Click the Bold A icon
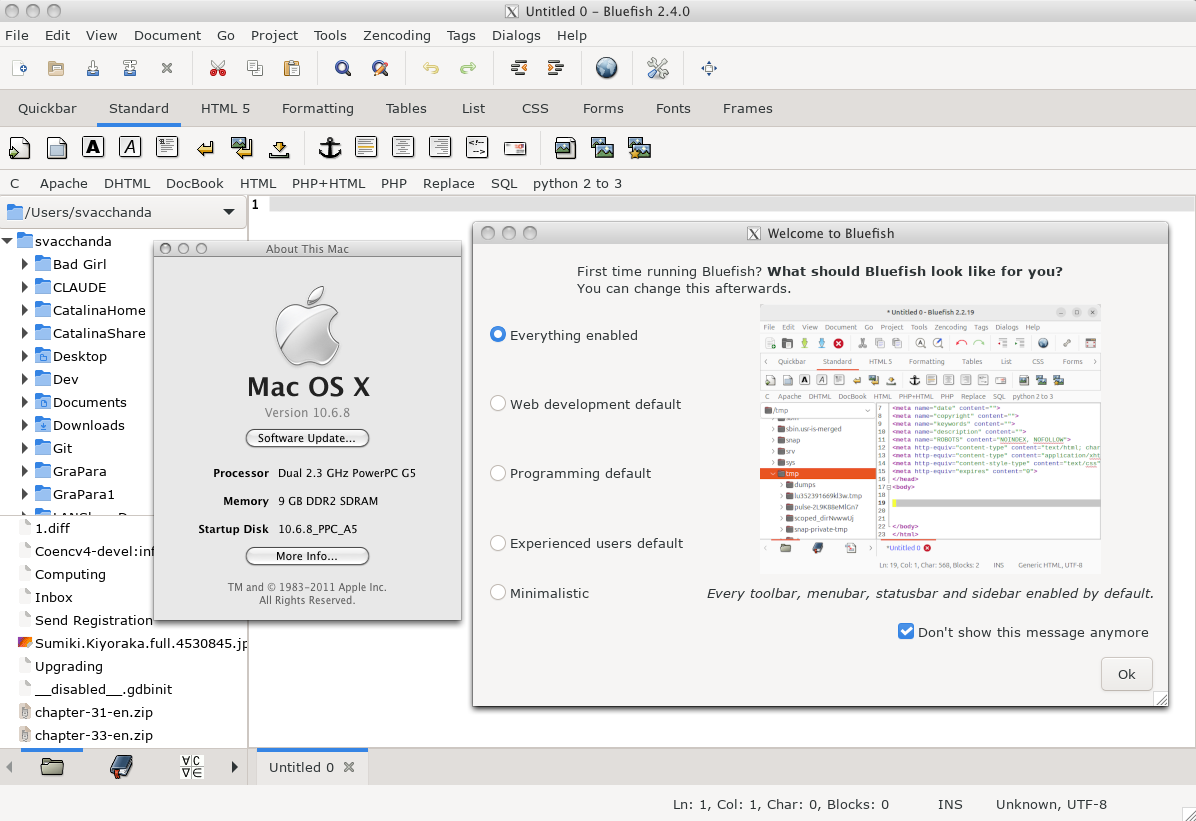The image size is (1196, 821). click(x=93, y=147)
